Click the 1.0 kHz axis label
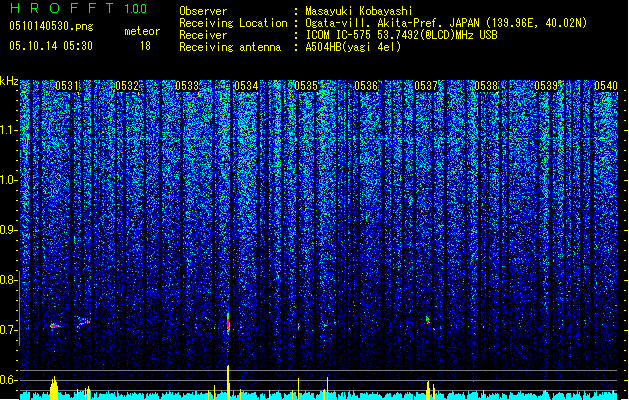 coord(9,180)
